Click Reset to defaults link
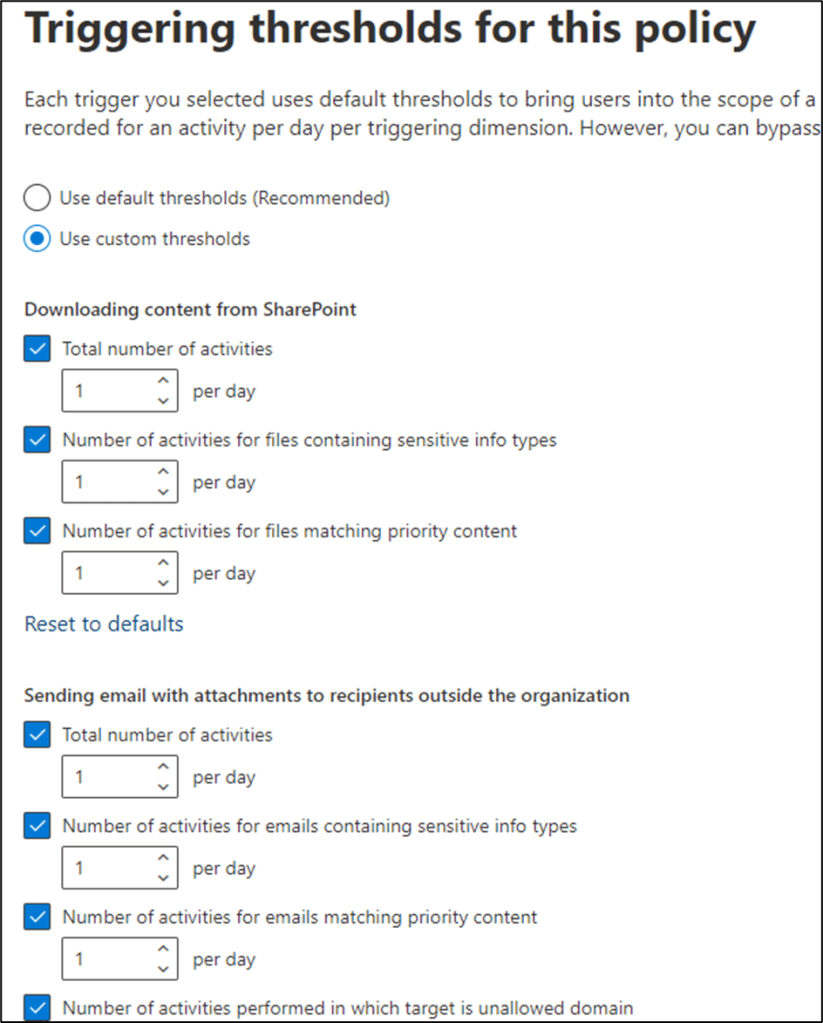 pyautogui.click(x=104, y=624)
